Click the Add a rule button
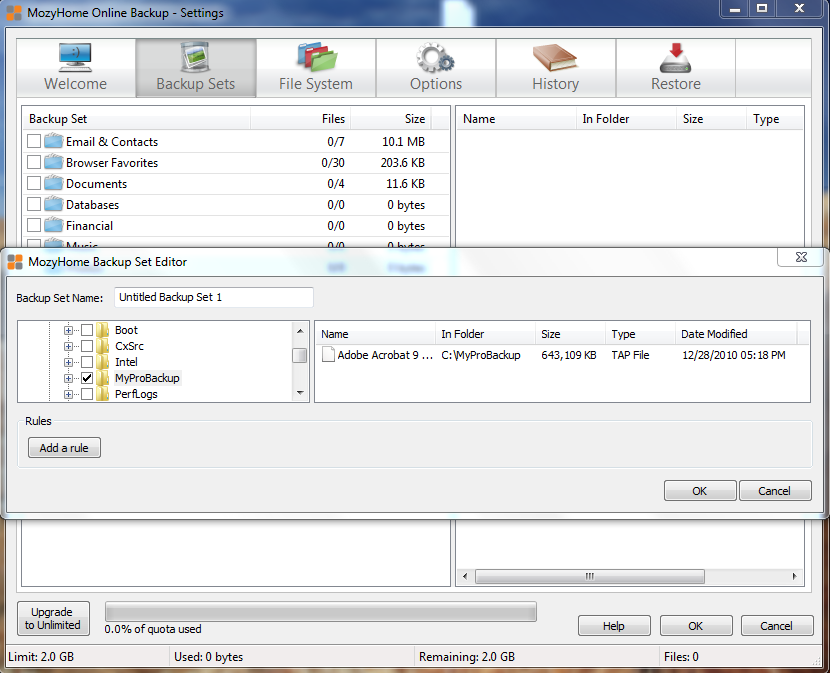This screenshot has width=830, height=673. tap(64, 447)
